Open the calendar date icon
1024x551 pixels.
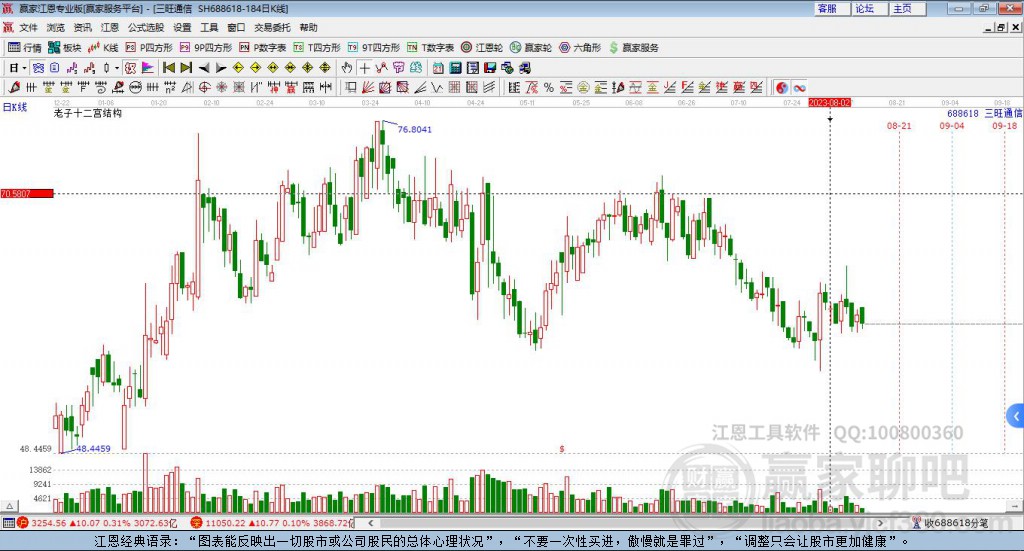pyautogui.click(x=438, y=68)
